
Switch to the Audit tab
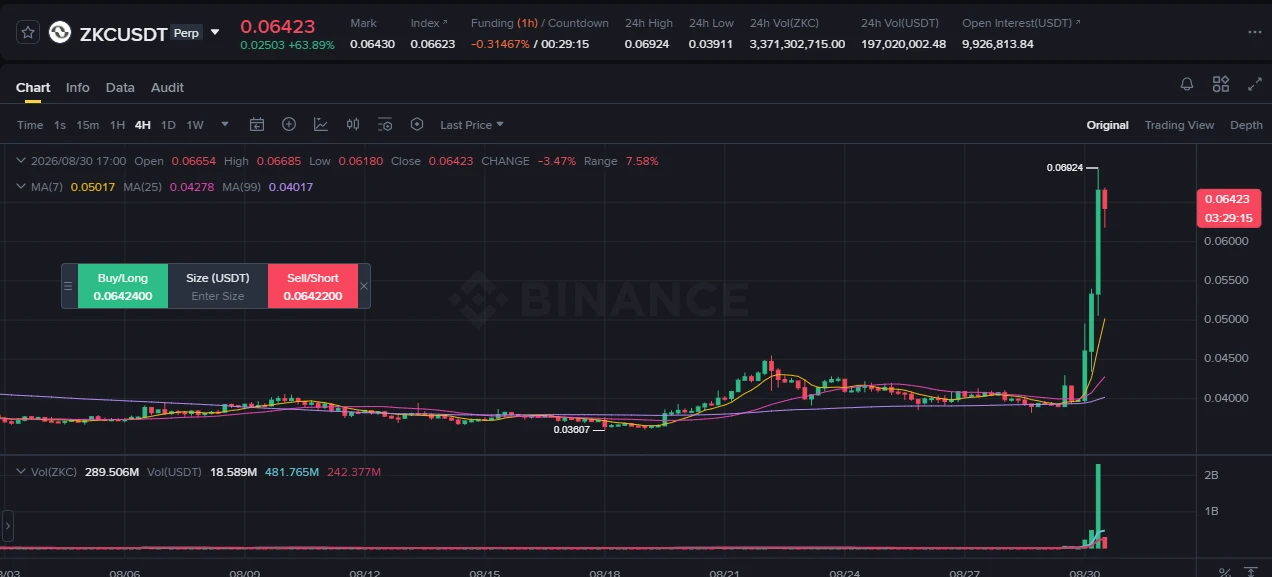167,87
